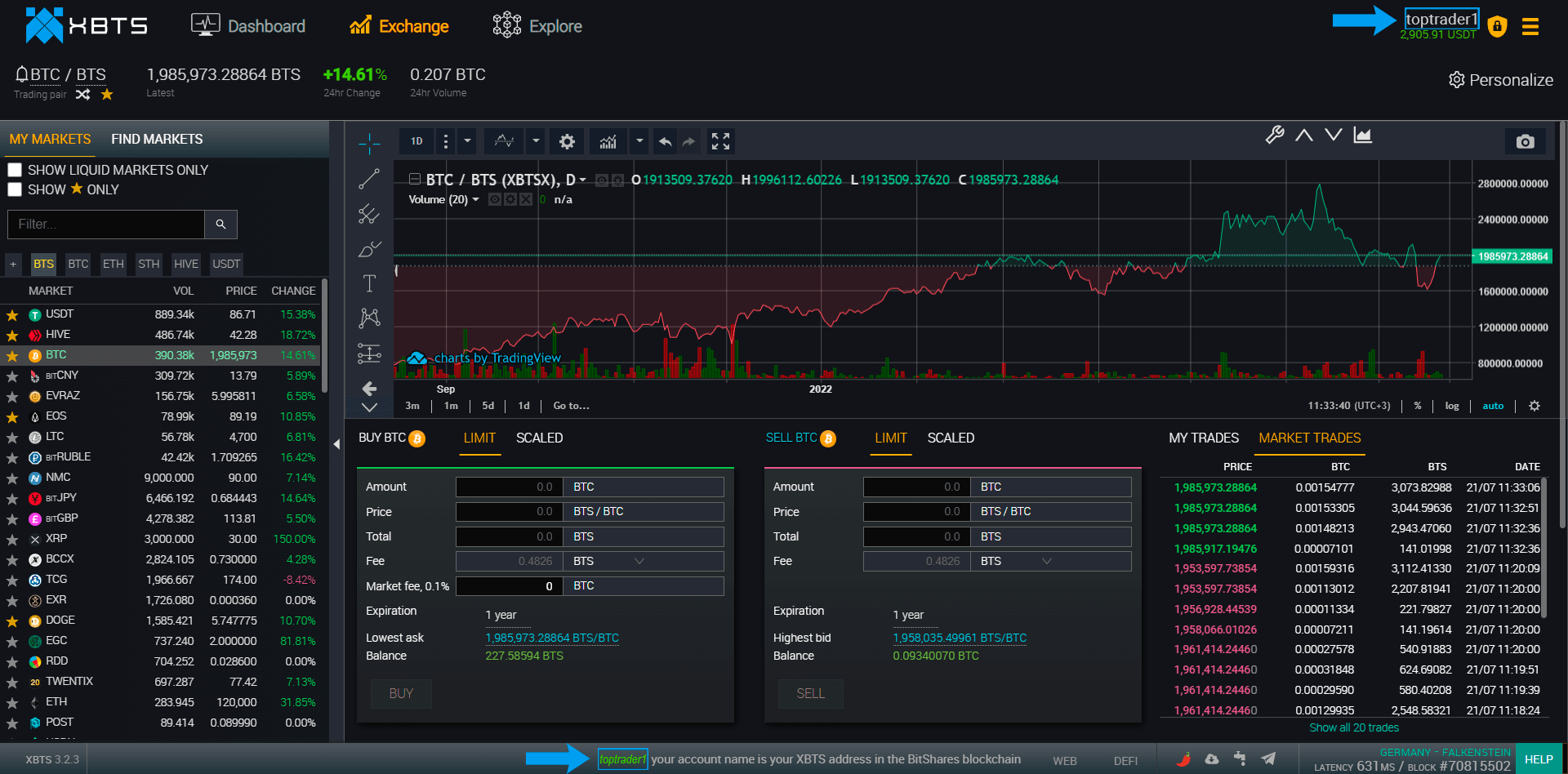Click the Lowest ask price link

552,638
